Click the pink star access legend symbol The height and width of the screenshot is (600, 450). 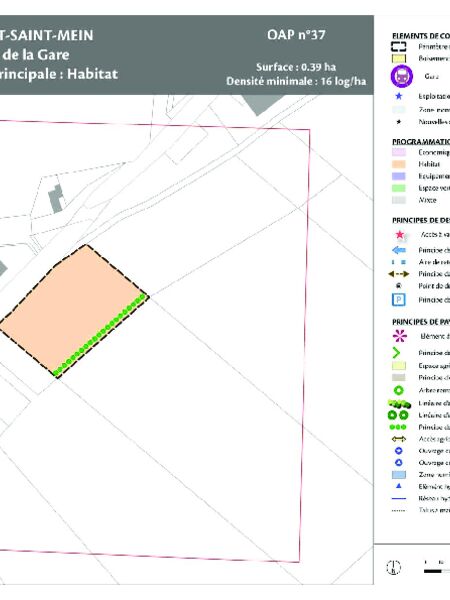pyautogui.click(x=399, y=235)
